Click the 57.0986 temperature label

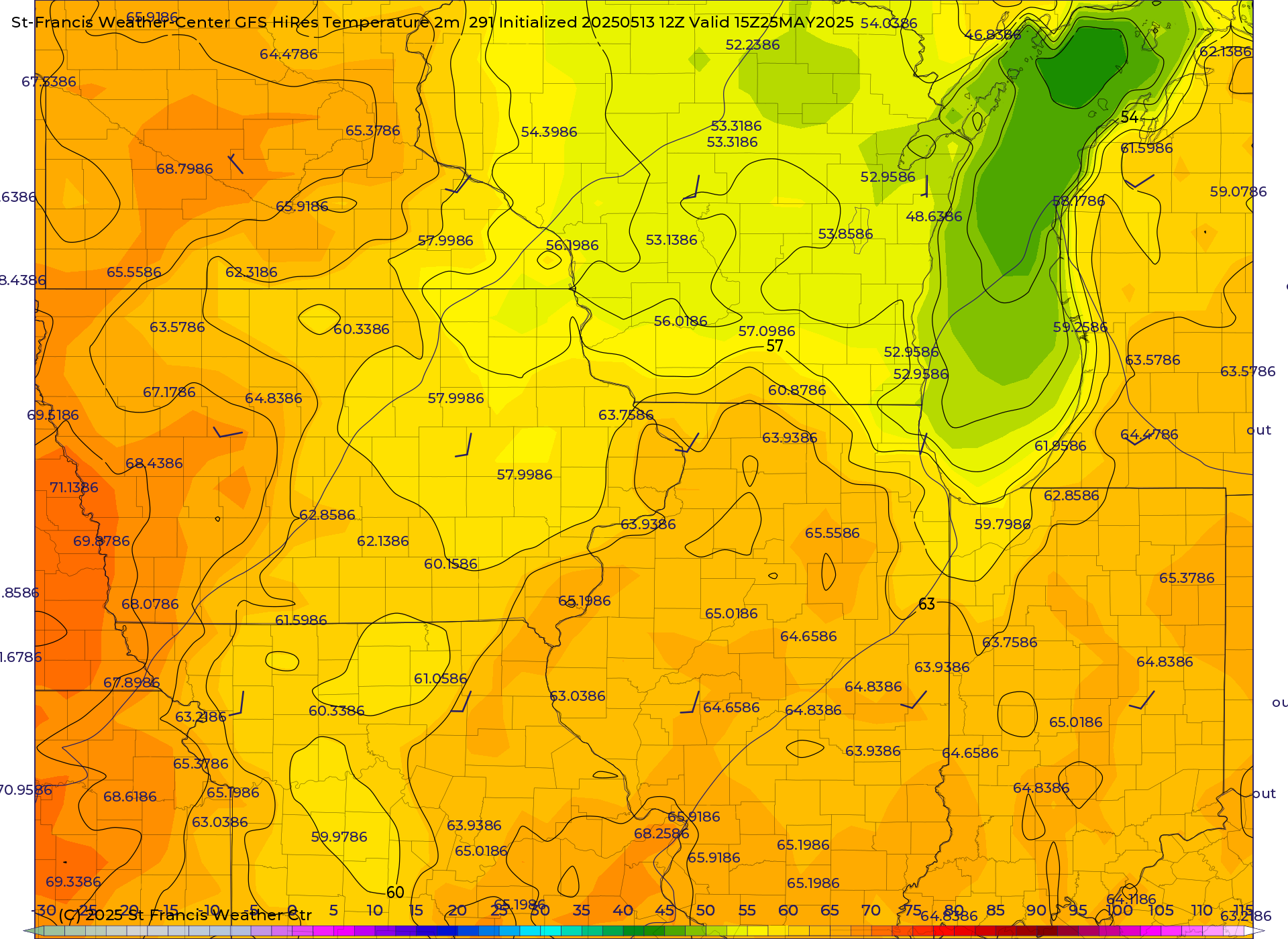(x=767, y=331)
